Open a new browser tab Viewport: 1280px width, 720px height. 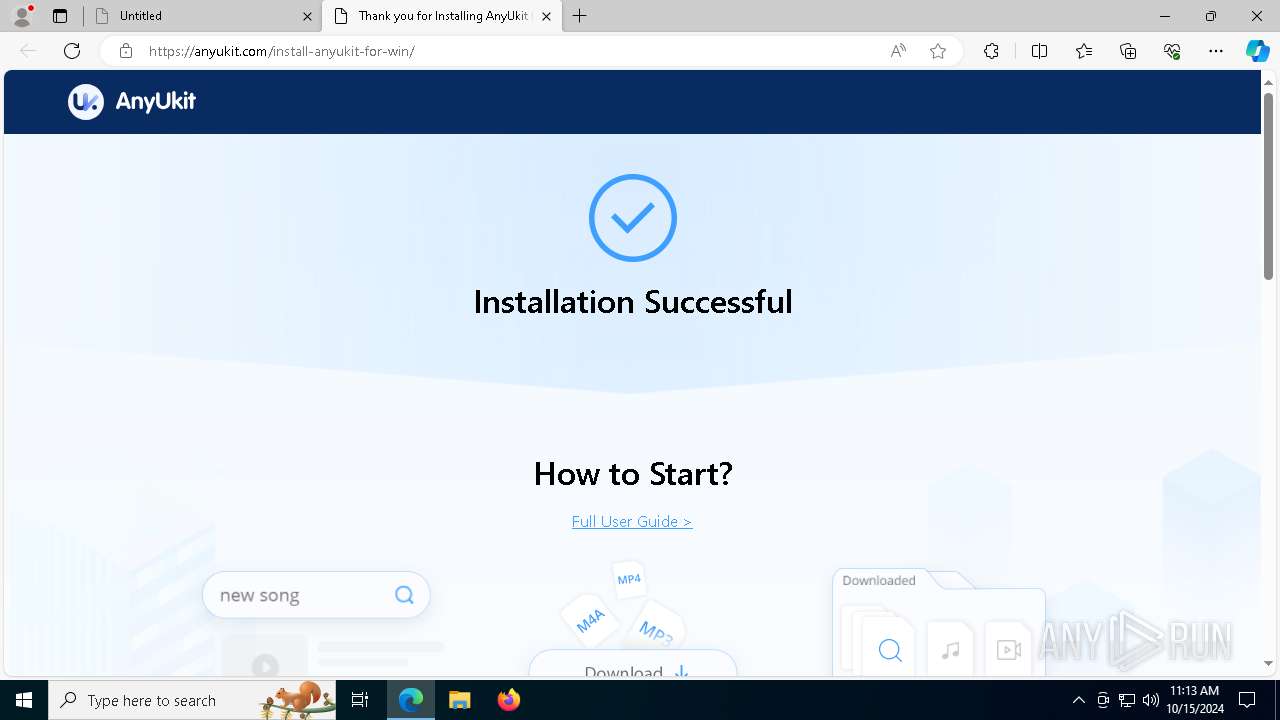[x=580, y=16]
